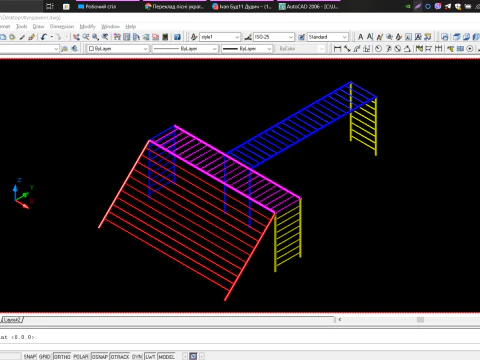Select the Single Line Text tool
This screenshot has height=360, width=480.
[370, 37]
